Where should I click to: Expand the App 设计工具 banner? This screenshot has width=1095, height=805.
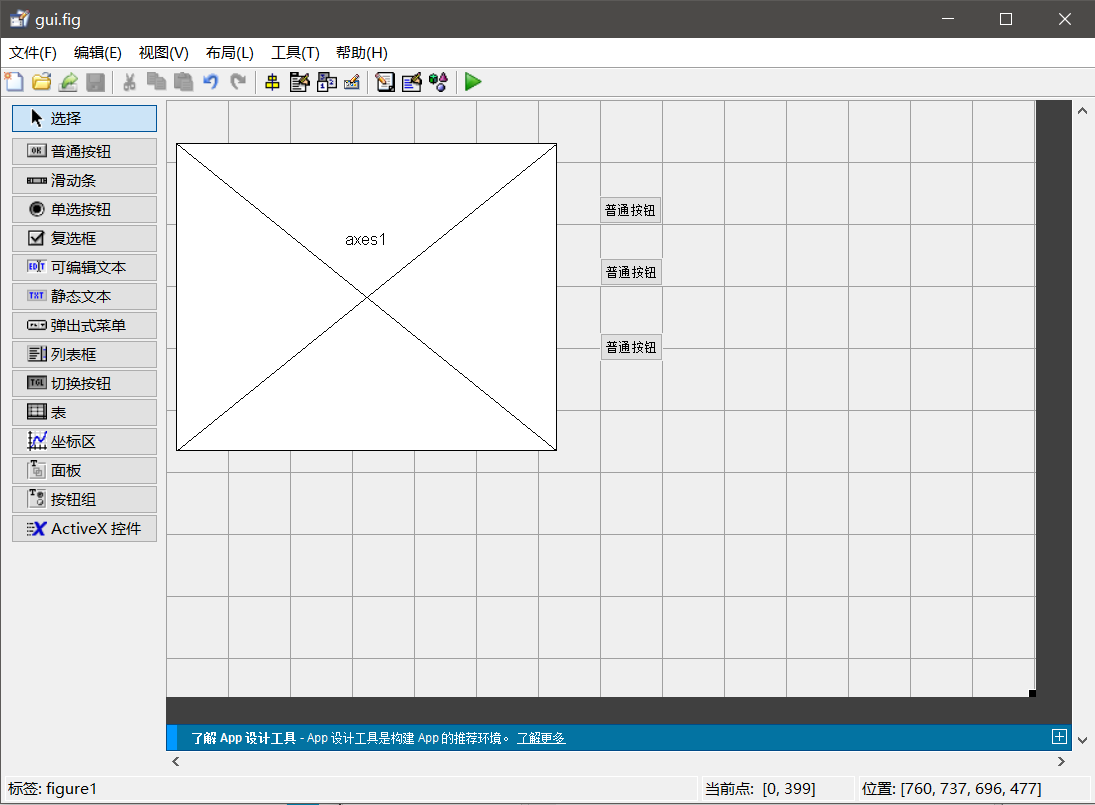1059,737
